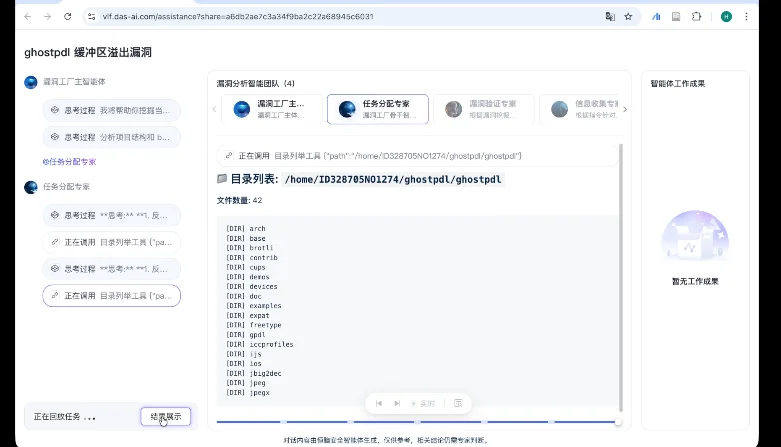Show more agents with the right chevron
The width and height of the screenshot is (781, 447).
(625, 109)
